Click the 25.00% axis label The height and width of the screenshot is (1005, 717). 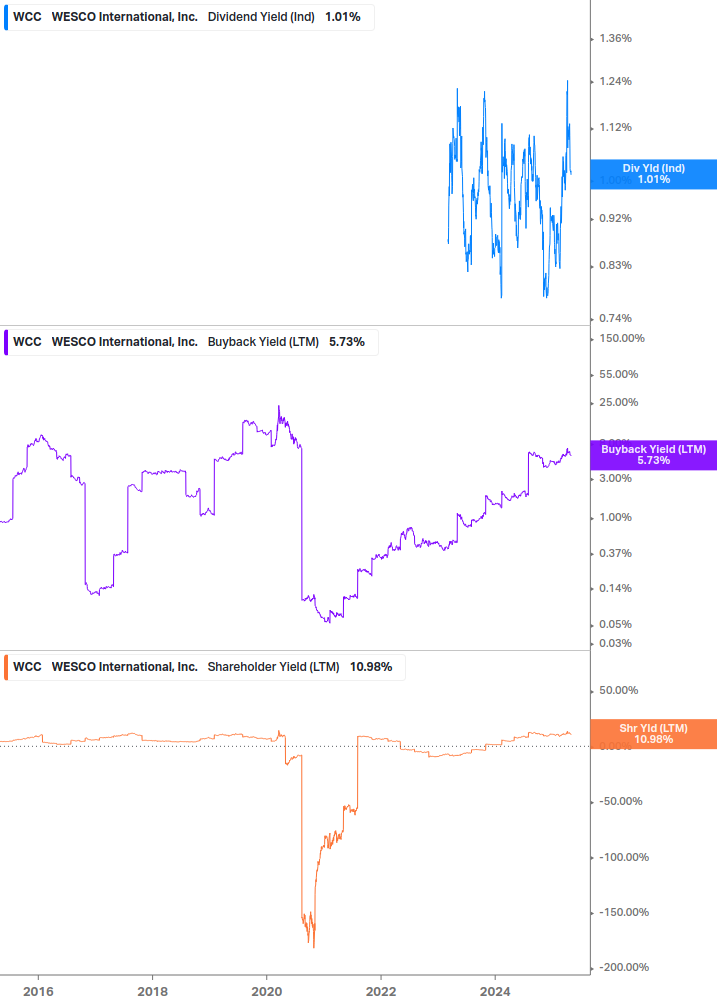click(x=618, y=403)
